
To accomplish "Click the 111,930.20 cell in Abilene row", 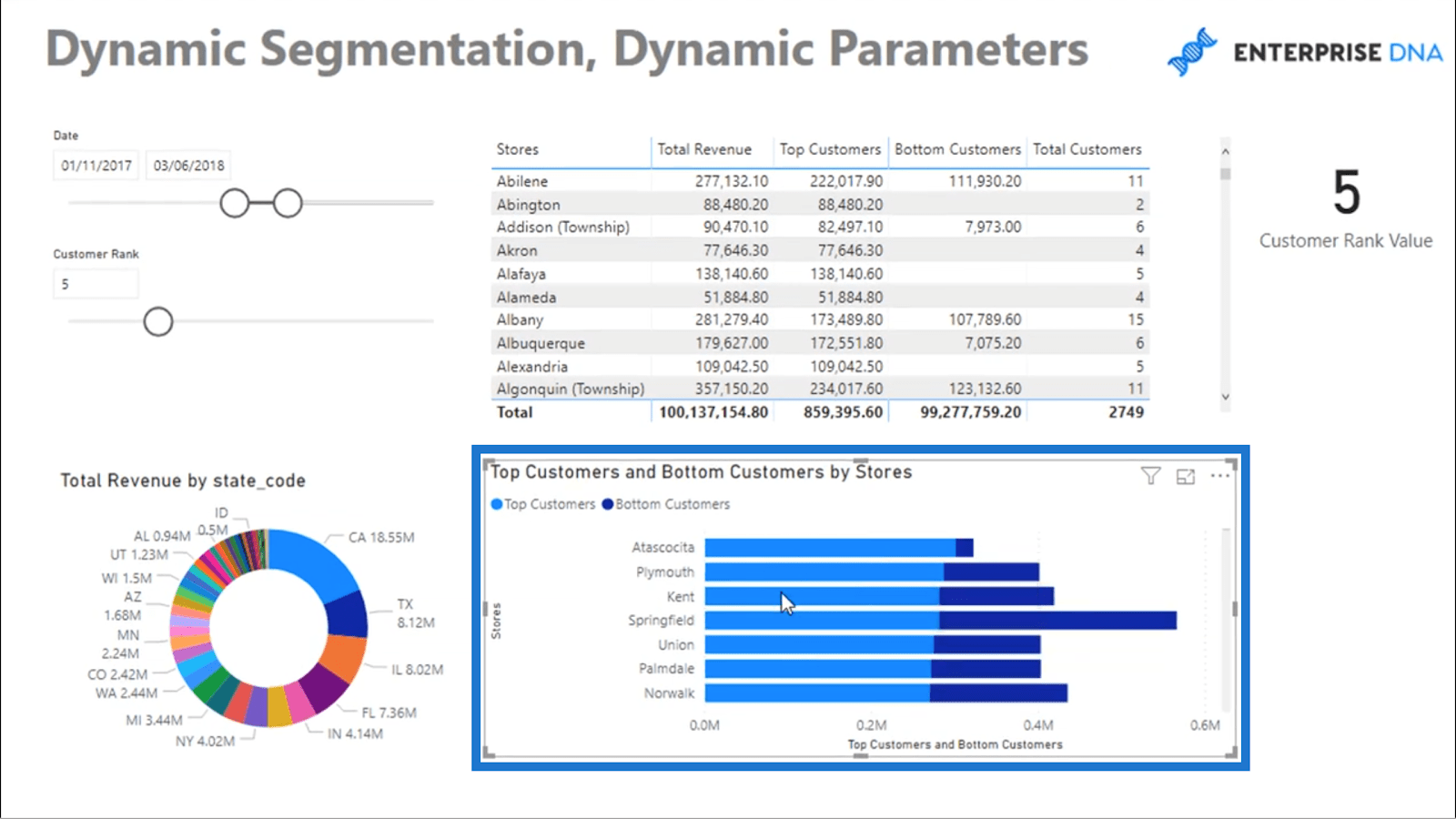I will tap(985, 181).
